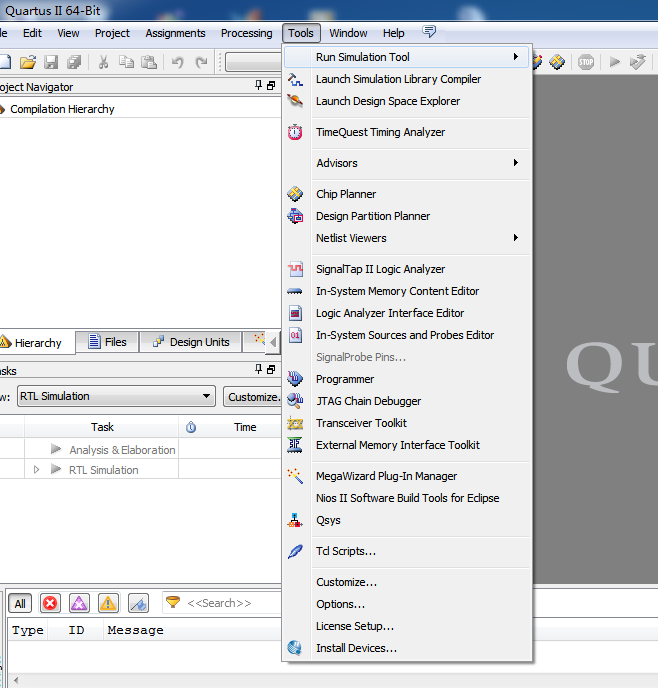Viewport: 658px width, 688px height.
Task: Expand the Advisors submenu
Action: pyautogui.click(x=516, y=163)
